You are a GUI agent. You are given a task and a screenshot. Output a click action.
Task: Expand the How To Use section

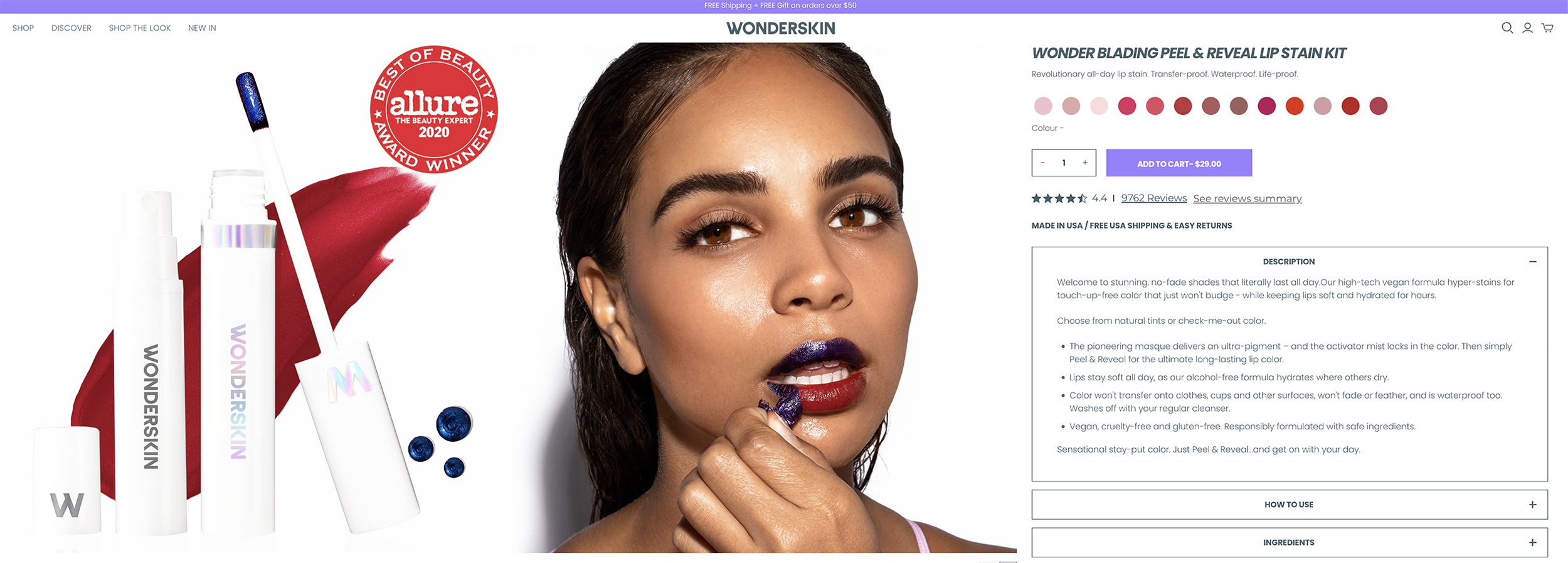point(1290,505)
